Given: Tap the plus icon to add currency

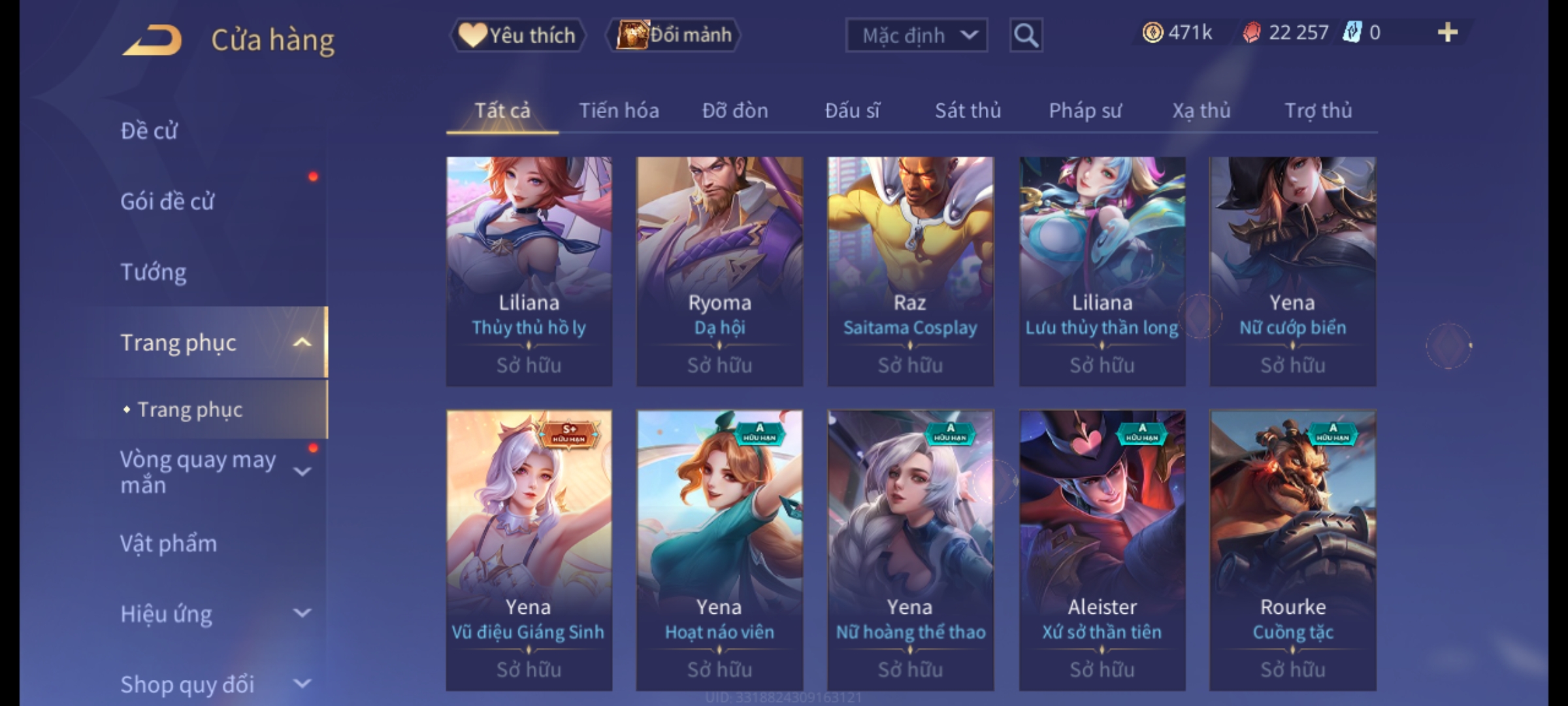Looking at the screenshot, I should 1448,33.
